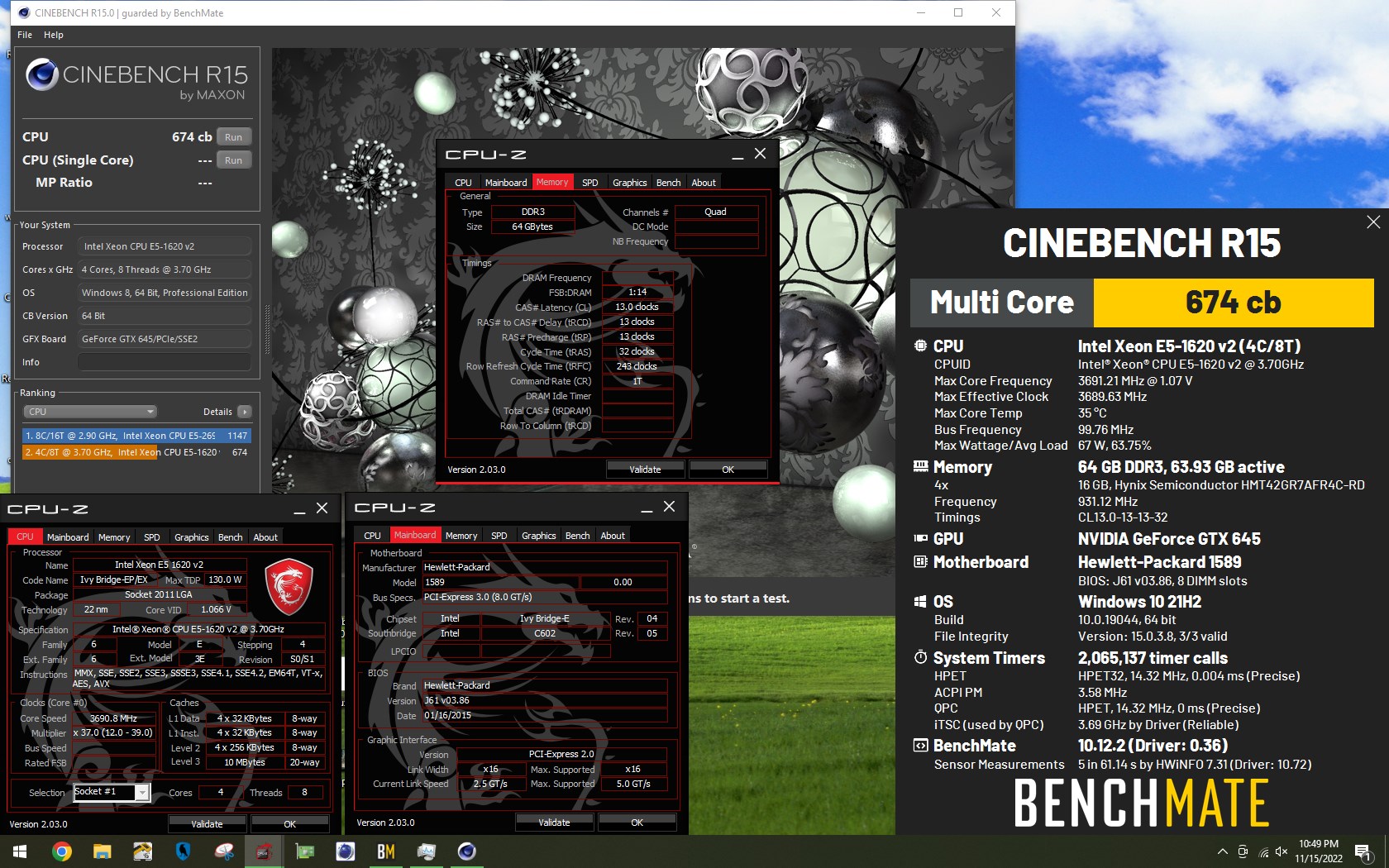Click the 2,065,137 timer calls text
This screenshot has height=868, width=1389.
coord(1153,658)
